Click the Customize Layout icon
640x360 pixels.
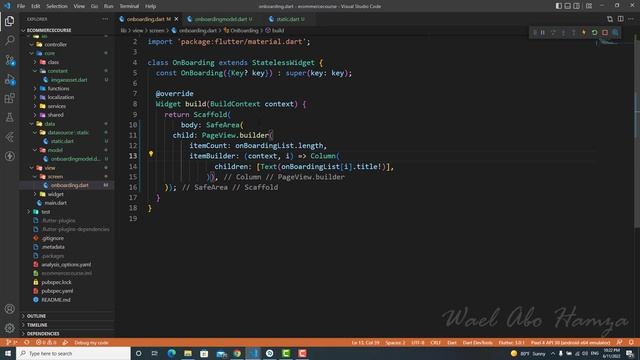coord(589,6)
